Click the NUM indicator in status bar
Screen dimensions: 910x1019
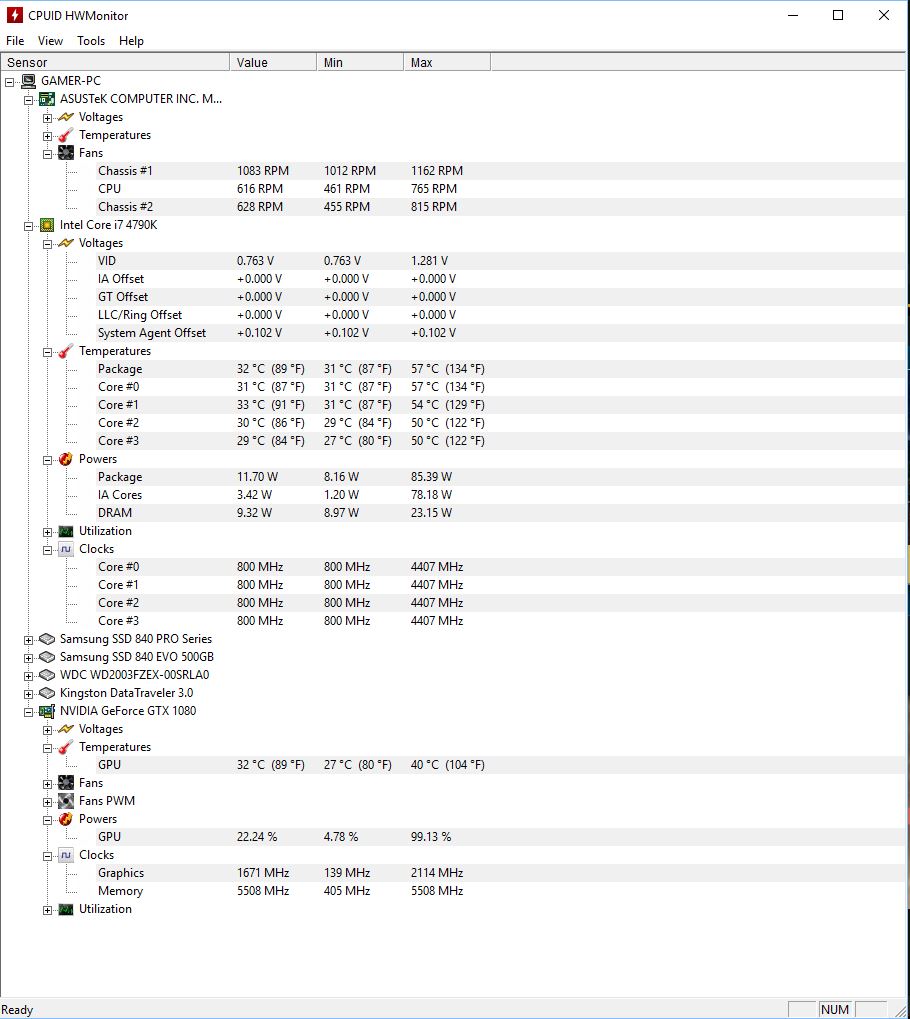coord(835,1009)
